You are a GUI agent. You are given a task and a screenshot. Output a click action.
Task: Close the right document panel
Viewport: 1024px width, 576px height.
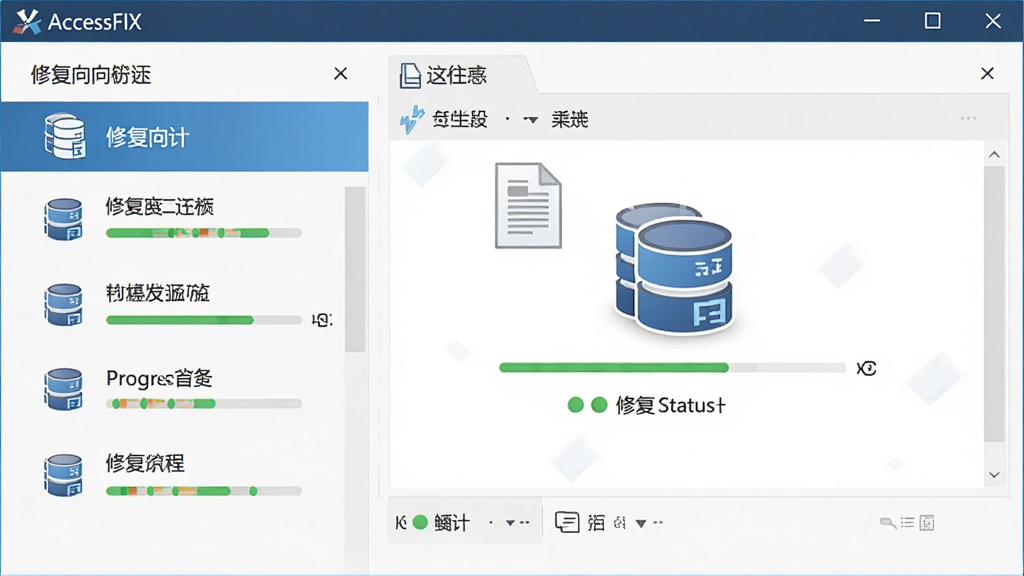tap(987, 73)
